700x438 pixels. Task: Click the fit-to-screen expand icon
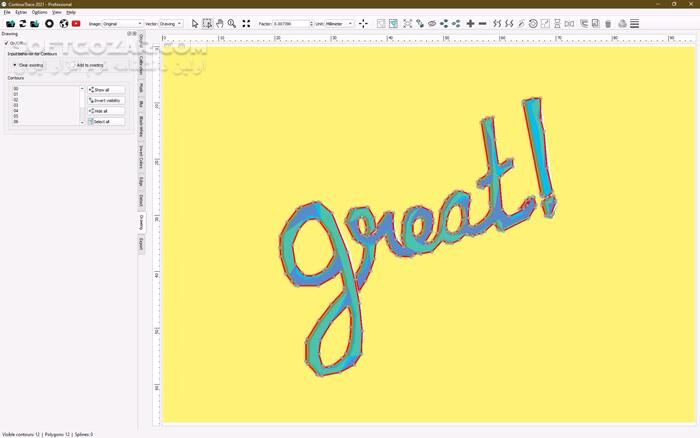coord(246,23)
